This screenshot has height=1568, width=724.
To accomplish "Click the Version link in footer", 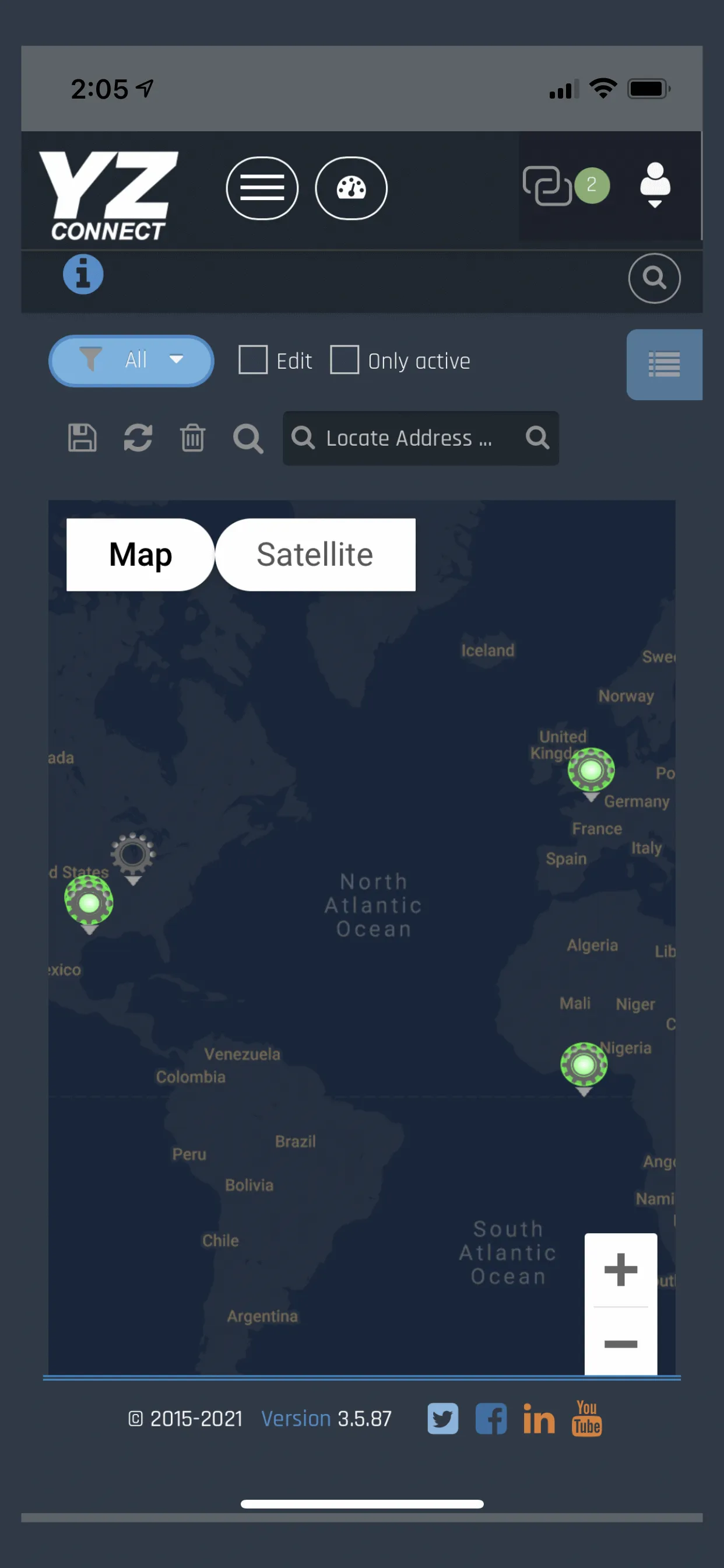I will [x=296, y=1419].
